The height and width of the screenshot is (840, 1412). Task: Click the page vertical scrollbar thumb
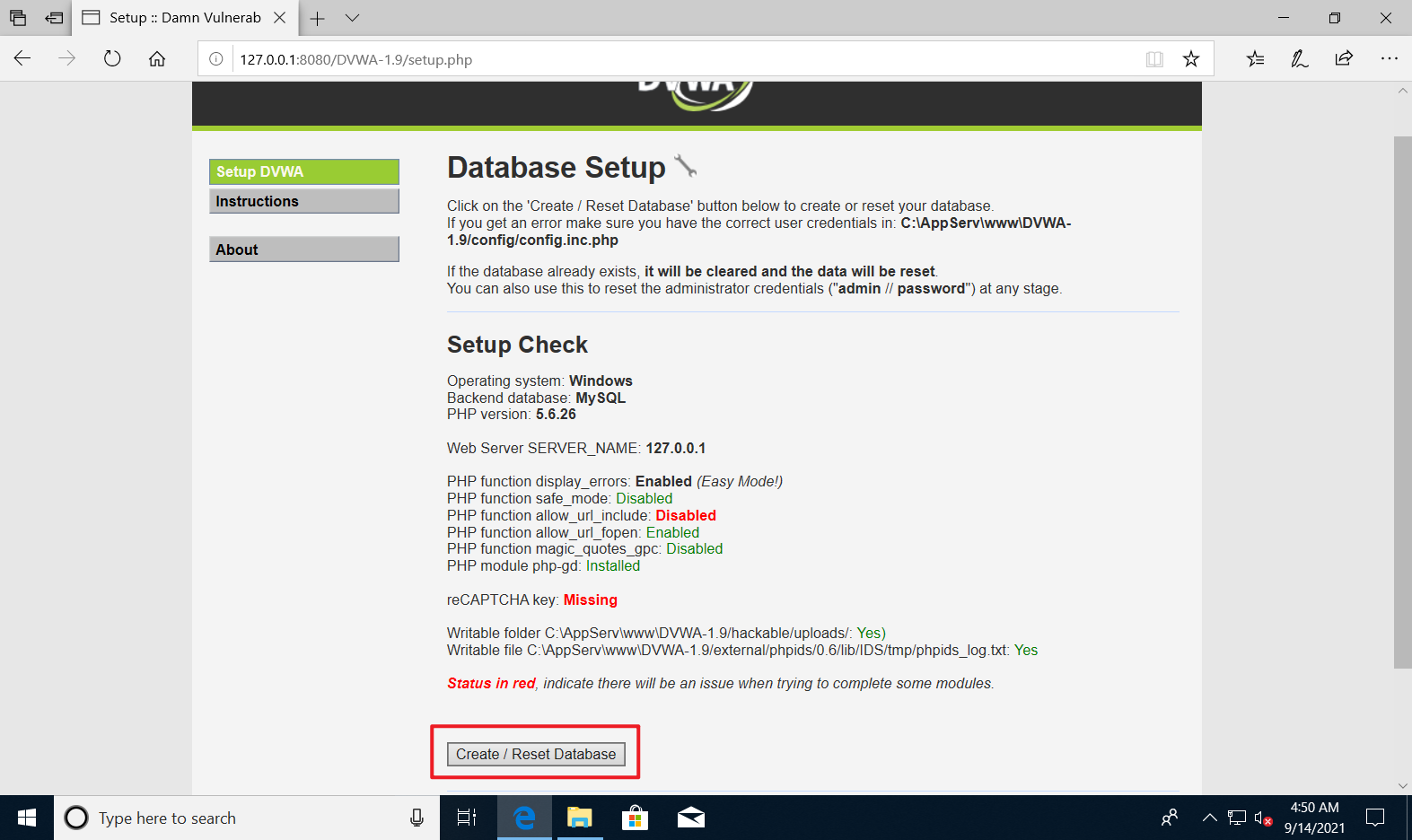1402,402
